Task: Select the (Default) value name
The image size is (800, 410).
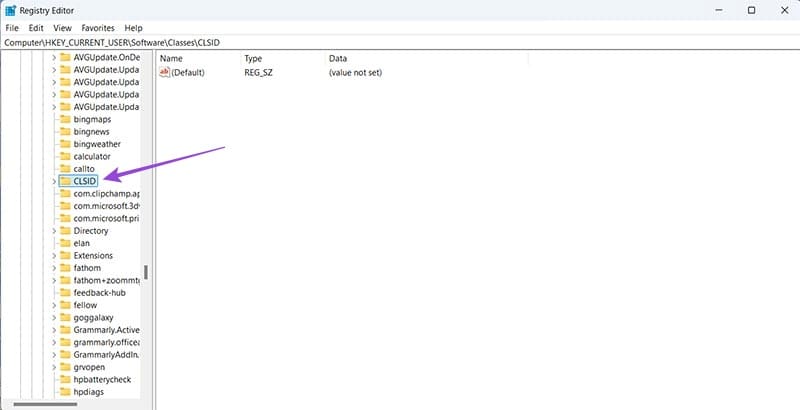Action: point(188,72)
